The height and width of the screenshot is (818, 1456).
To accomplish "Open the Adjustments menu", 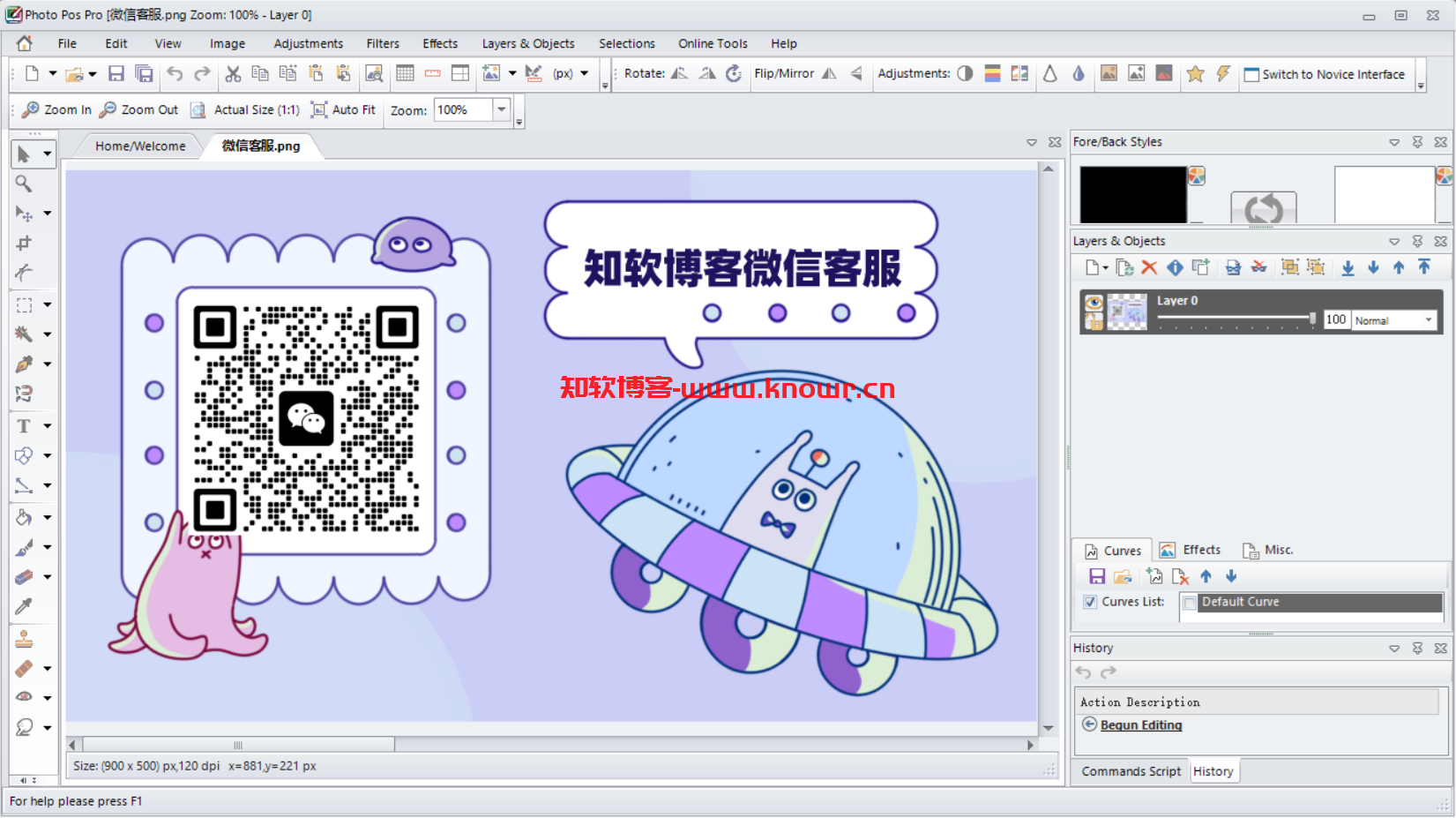I will [x=308, y=43].
